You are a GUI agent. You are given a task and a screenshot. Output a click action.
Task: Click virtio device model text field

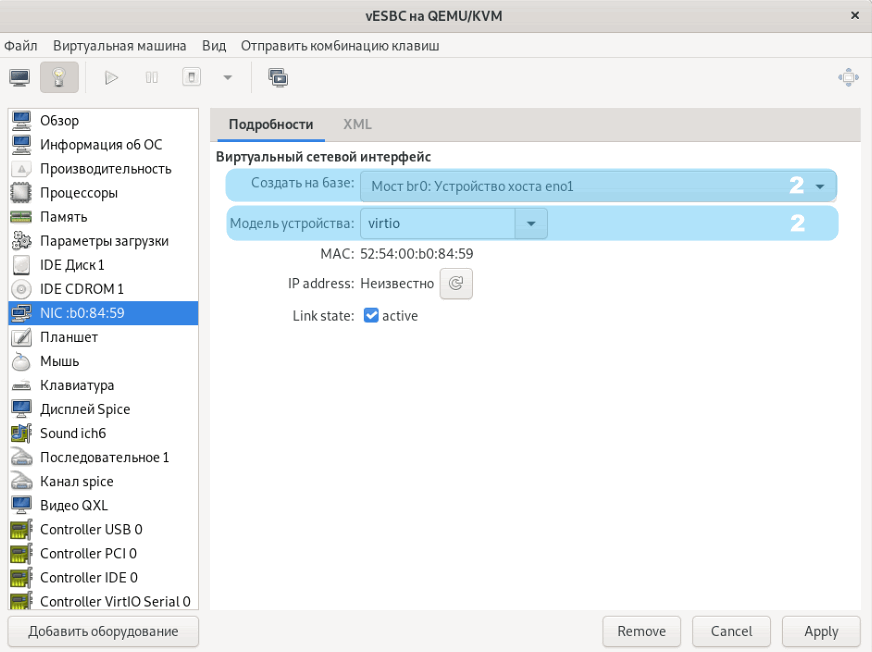(438, 224)
